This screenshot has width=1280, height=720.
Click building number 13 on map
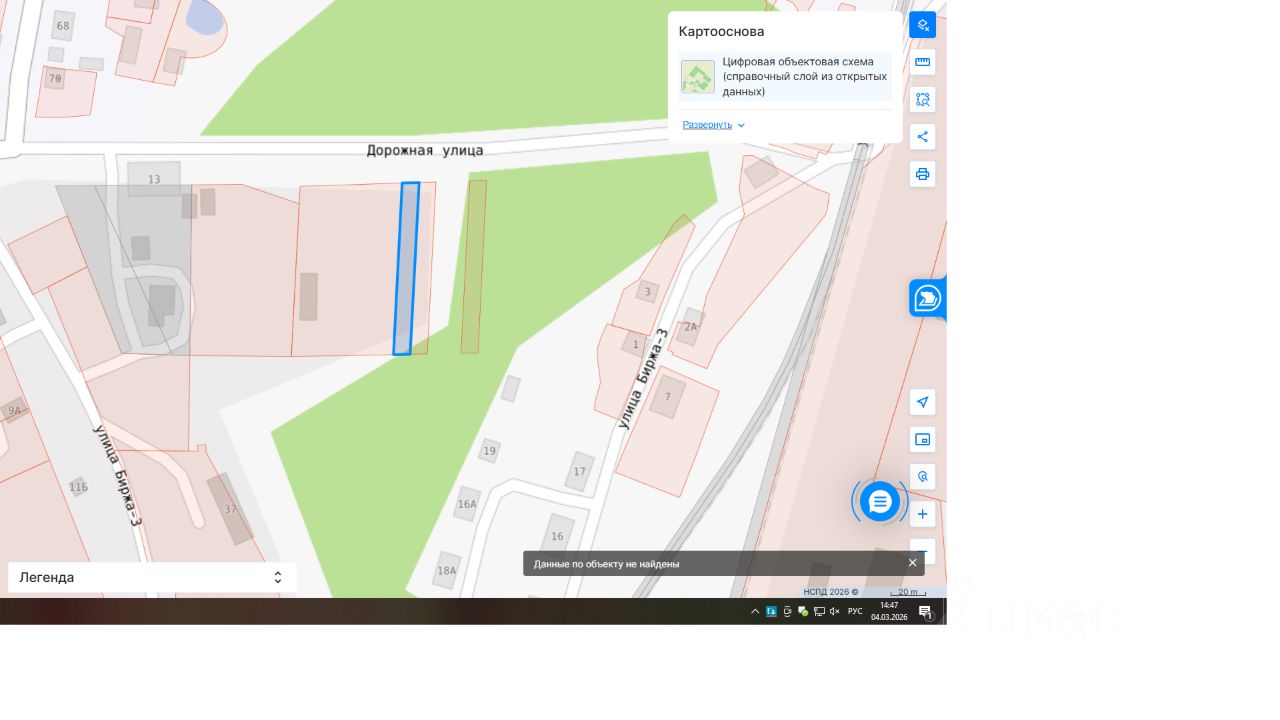[154, 179]
